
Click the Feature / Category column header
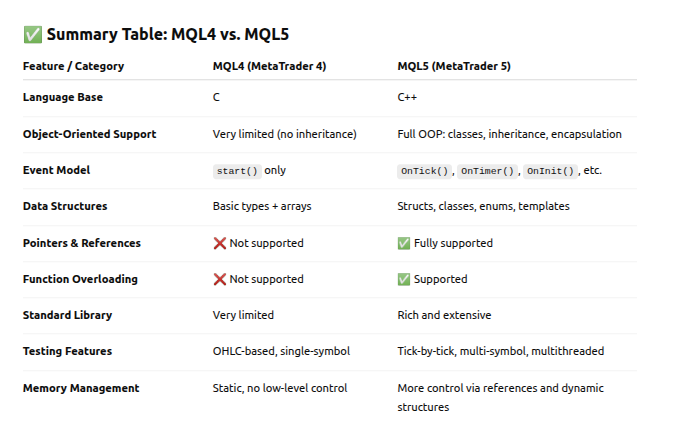pos(72,67)
